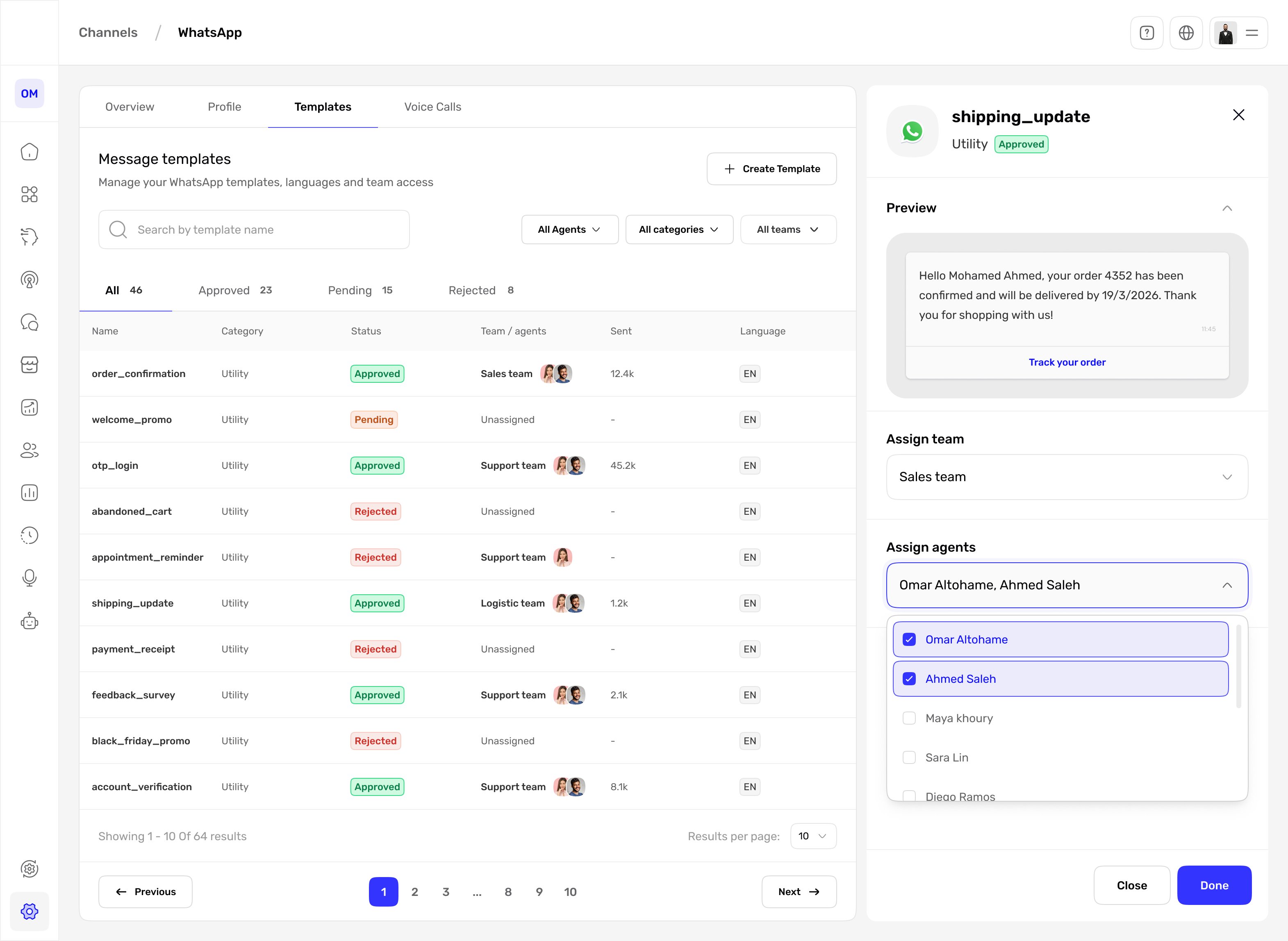
Task: Go to the Channels breadcrumb
Action: tap(108, 32)
